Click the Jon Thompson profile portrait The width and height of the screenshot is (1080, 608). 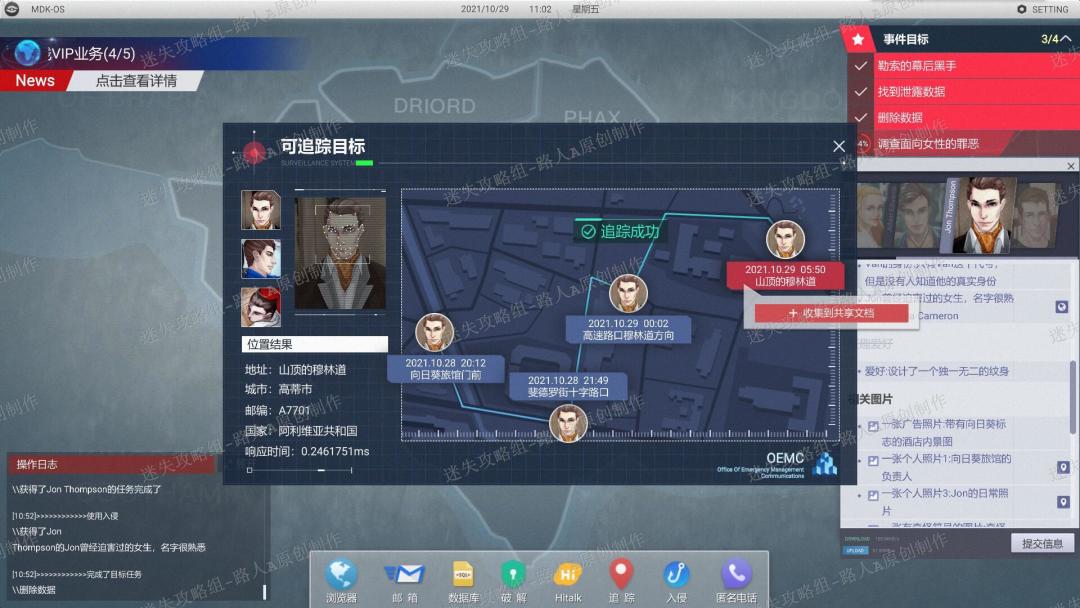coord(986,214)
